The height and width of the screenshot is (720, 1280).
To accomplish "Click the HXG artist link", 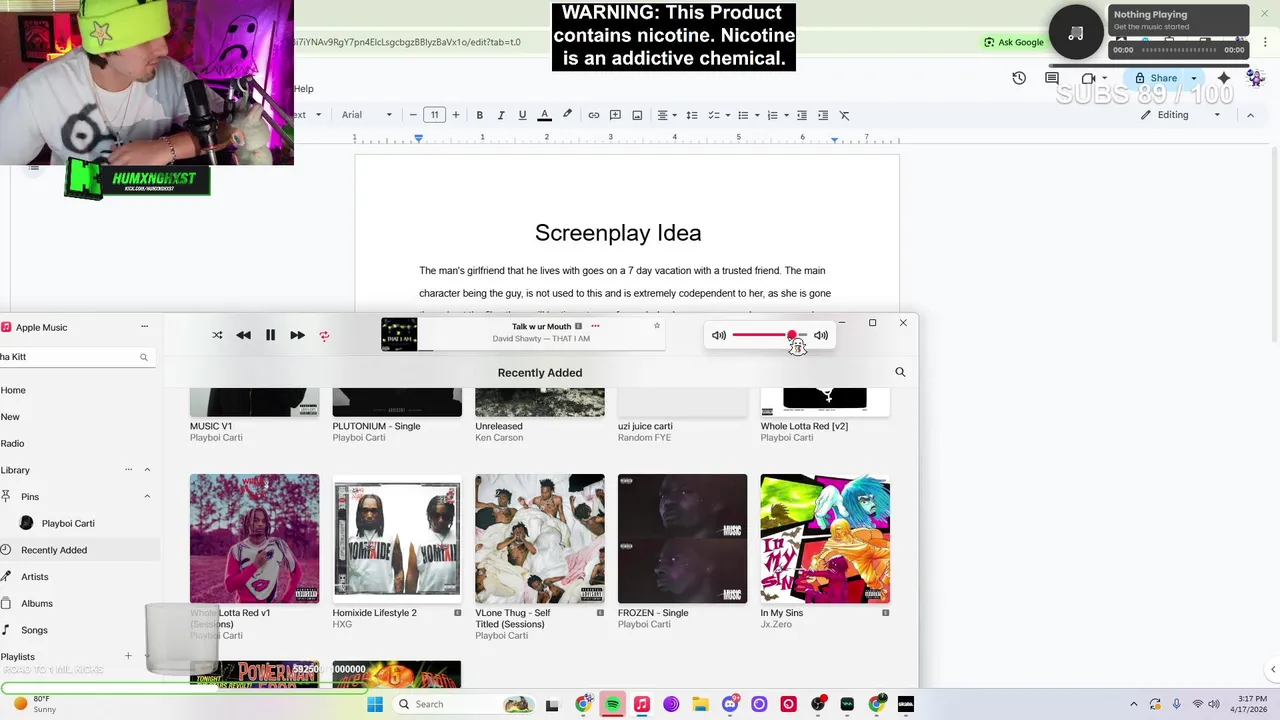I will [x=342, y=625].
